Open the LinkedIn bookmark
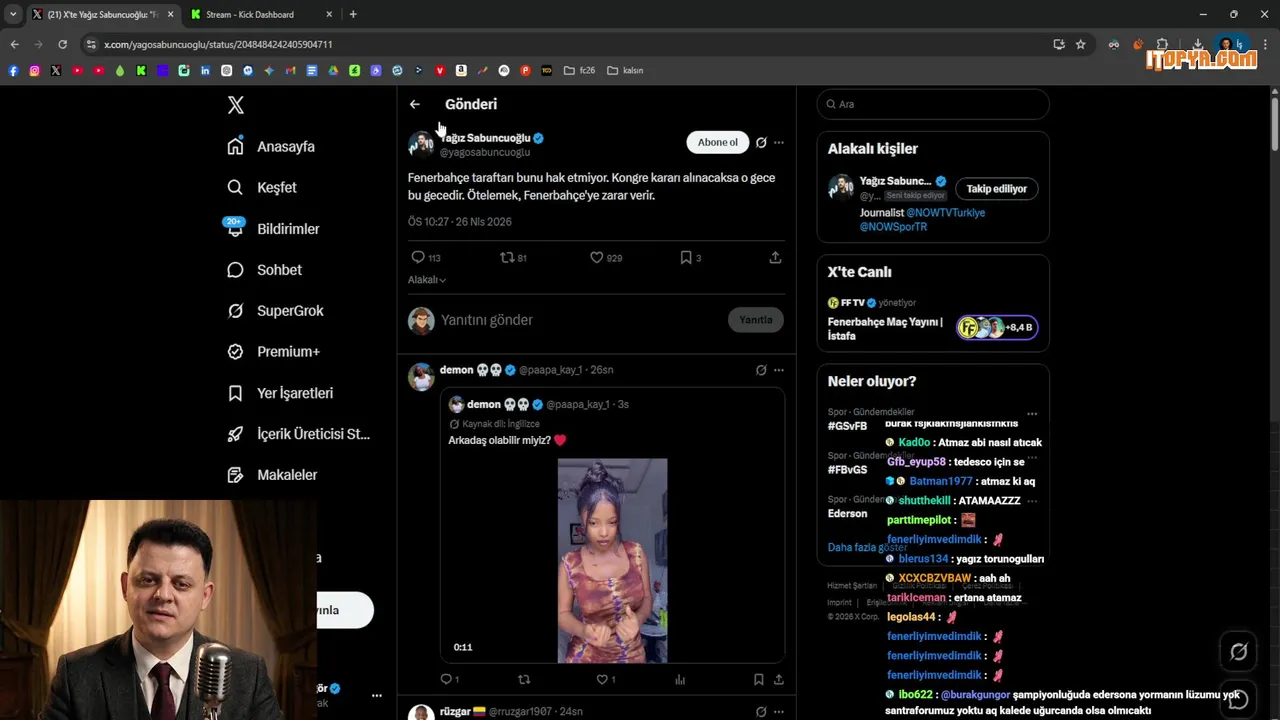Screen dimensions: 1280x720 (x=205, y=71)
